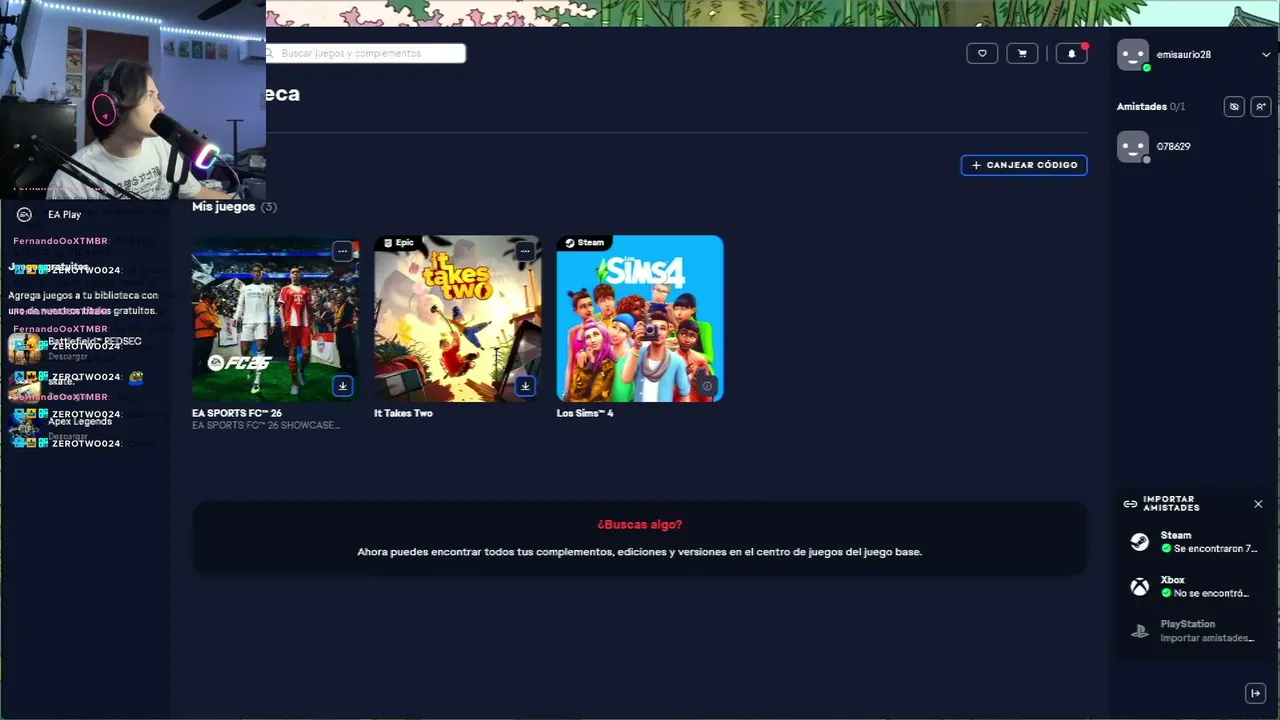1280x720 pixels.
Task: Click the Mis juegos heading
Action: tap(223, 207)
